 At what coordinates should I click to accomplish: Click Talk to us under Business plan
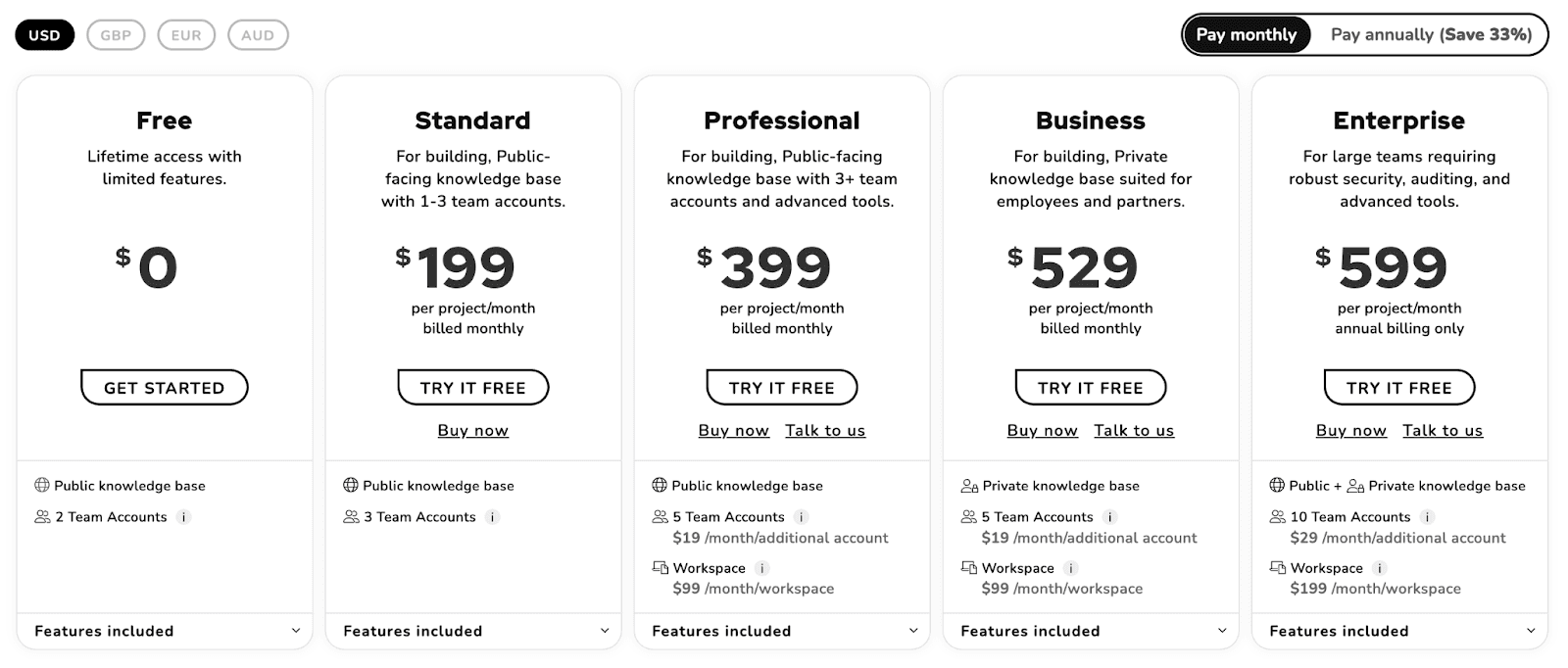pos(1134,430)
